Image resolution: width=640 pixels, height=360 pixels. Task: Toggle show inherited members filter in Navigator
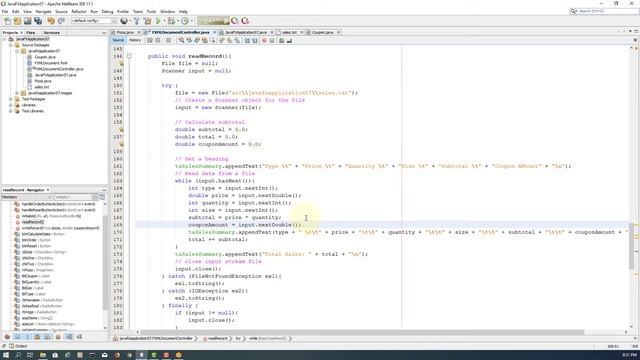[7, 337]
